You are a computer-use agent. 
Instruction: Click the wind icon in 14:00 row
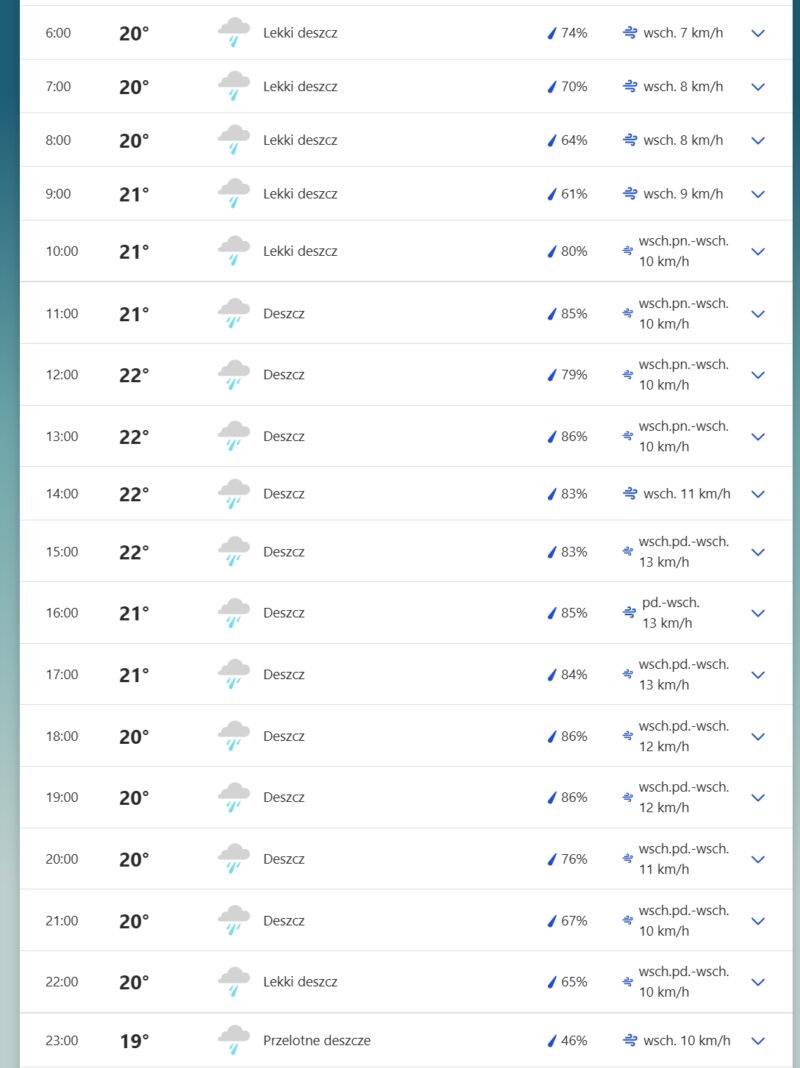point(630,494)
